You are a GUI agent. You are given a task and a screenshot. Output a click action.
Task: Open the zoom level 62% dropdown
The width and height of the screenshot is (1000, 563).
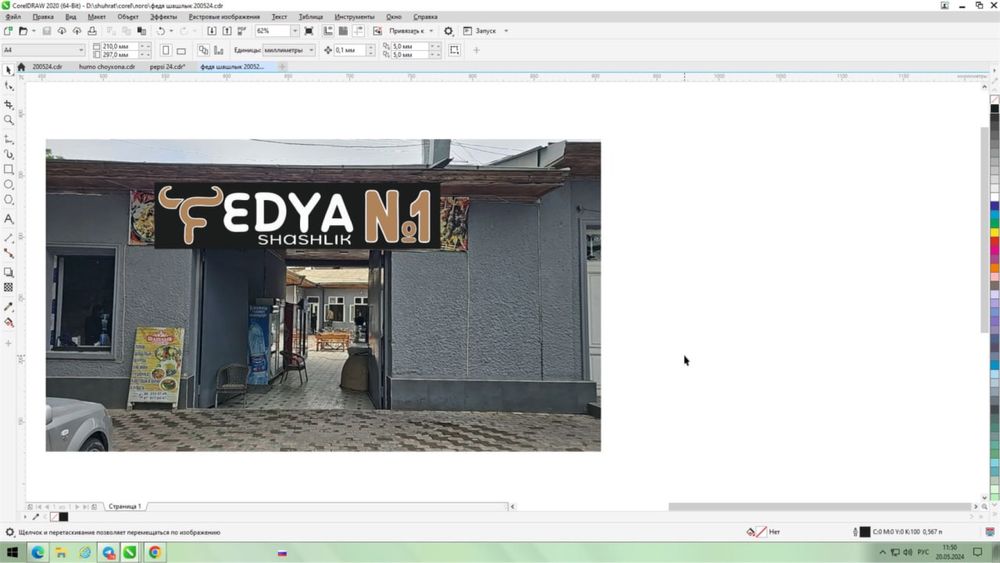pyautogui.click(x=294, y=31)
